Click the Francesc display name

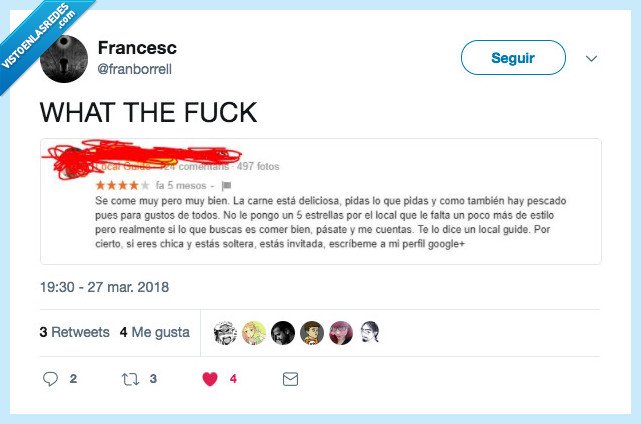(x=137, y=48)
